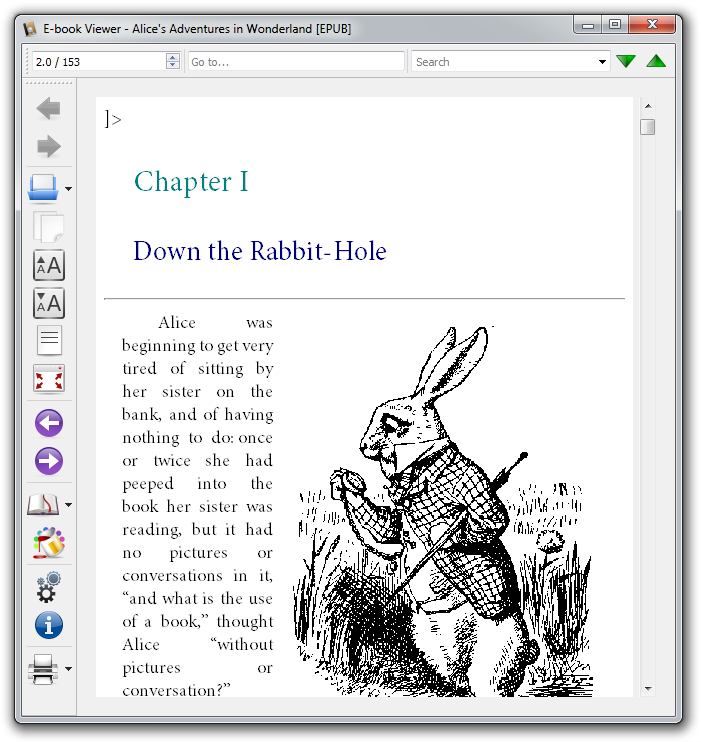Click the Down the Rabbit-Hole heading
This screenshot has width=701, height=742.
click(x=260, y=251)
